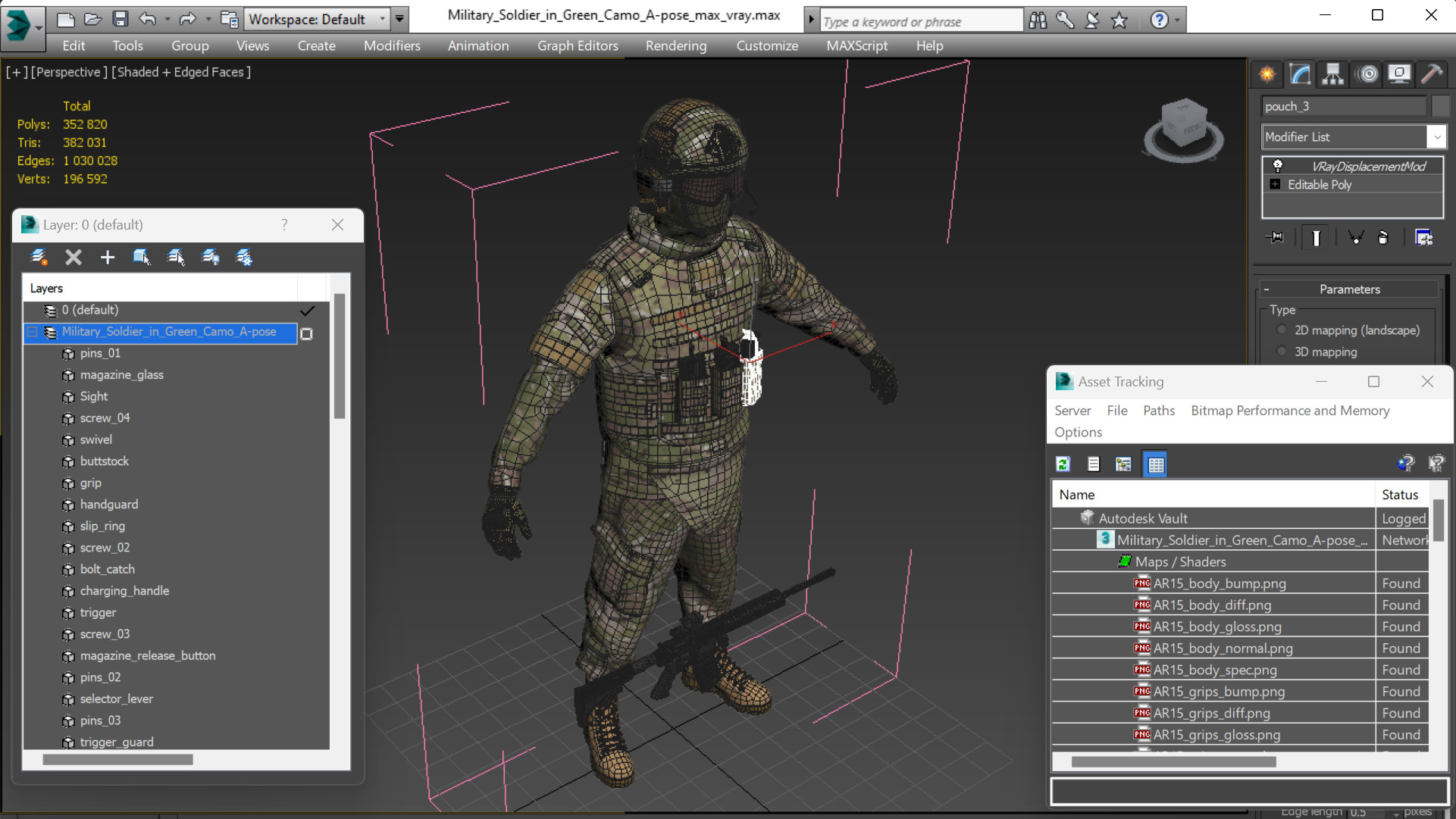Click the VRayDisplacementMod modifier icon
1456x819 pixels.
[1276, 165]
